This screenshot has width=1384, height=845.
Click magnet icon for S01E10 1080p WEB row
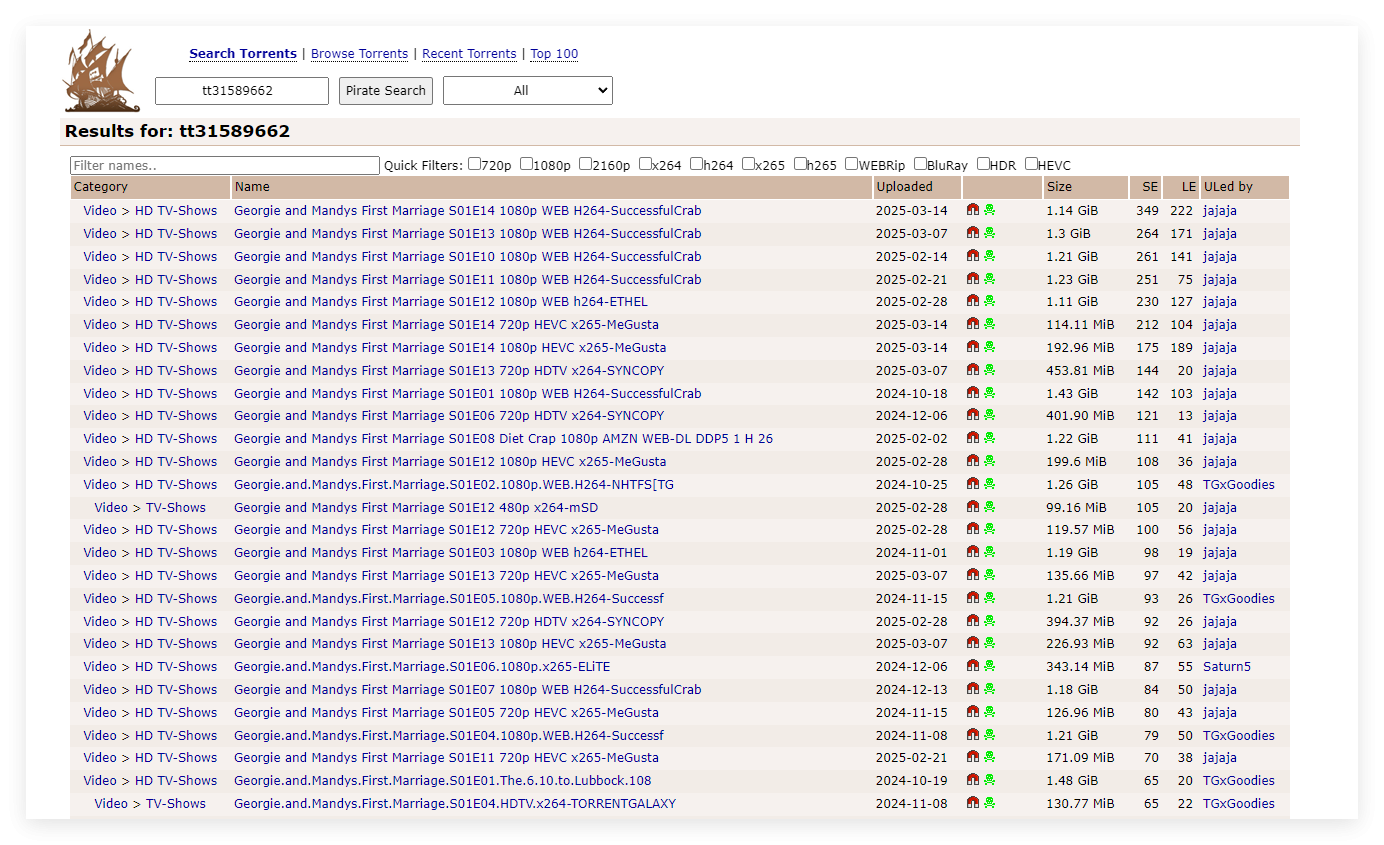[x=973, y=256]
